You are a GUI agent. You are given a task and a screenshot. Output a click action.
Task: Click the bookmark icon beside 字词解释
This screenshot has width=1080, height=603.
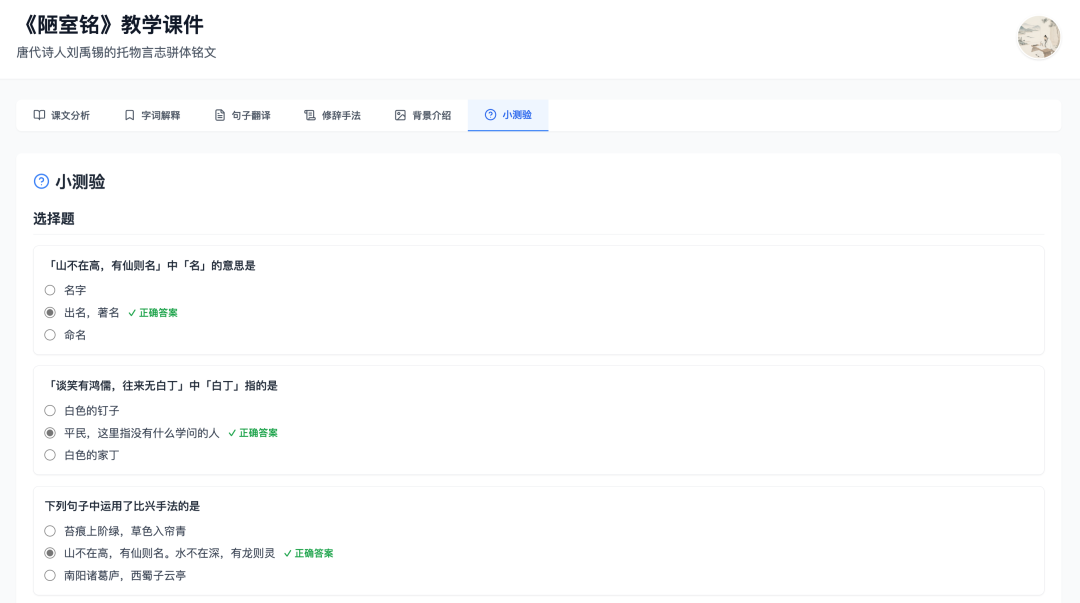coord(129,115)
